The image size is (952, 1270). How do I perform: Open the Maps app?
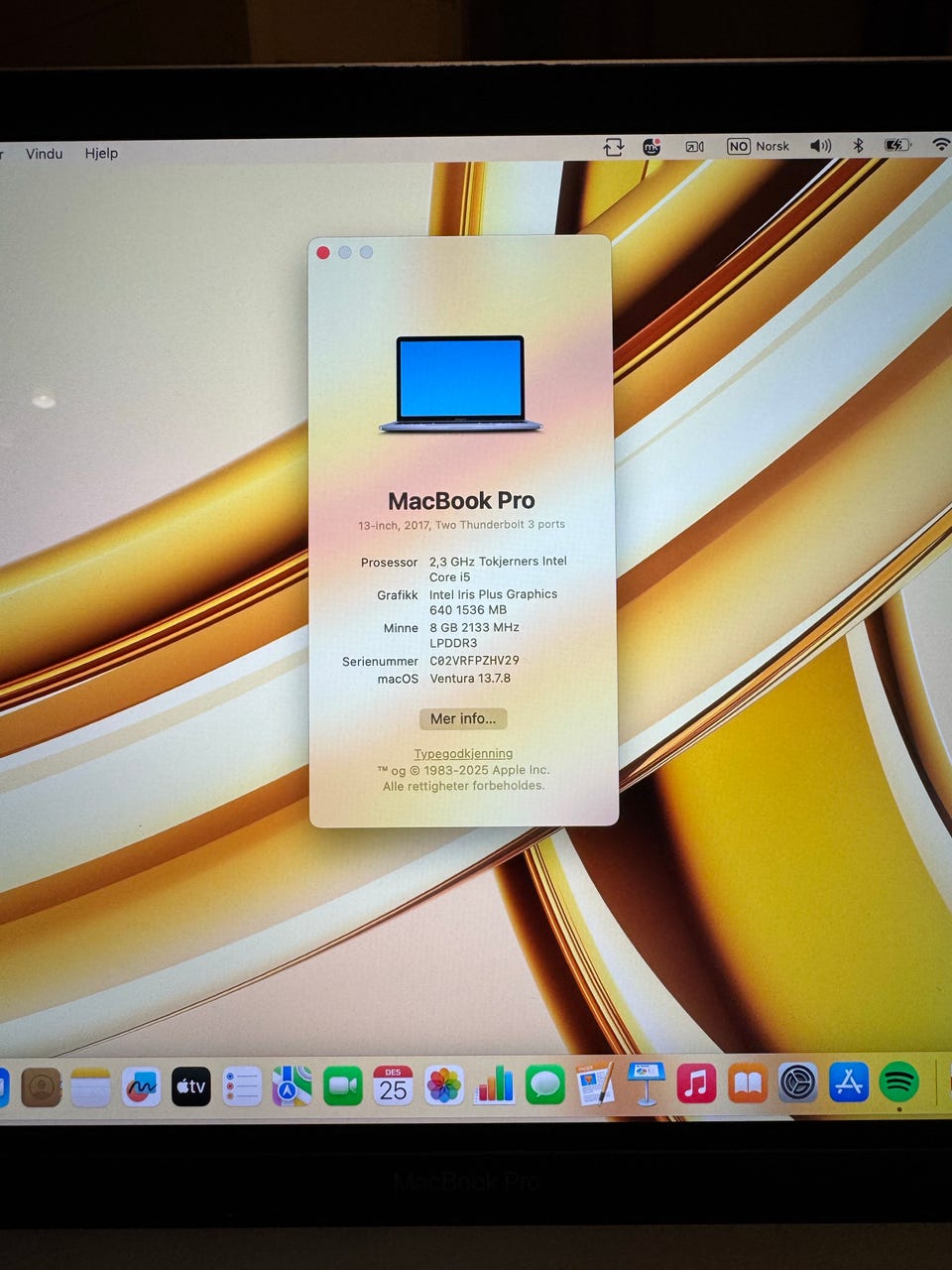[x=293, y=1086]
